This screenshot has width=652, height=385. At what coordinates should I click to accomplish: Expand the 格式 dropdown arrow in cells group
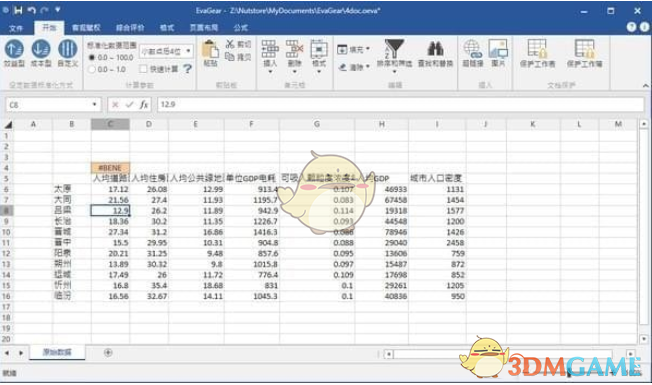[x=319, y=72]
